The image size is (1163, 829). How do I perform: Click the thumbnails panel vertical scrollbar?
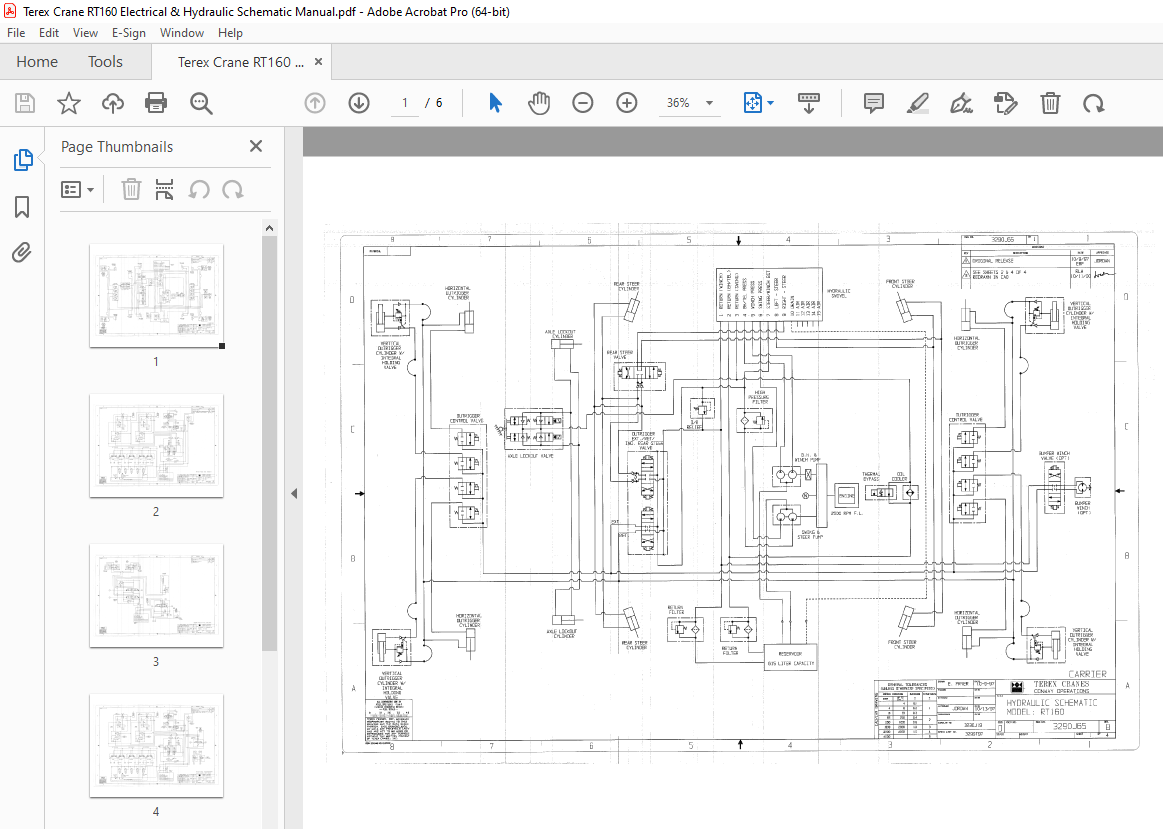click(x=269, y=443)
